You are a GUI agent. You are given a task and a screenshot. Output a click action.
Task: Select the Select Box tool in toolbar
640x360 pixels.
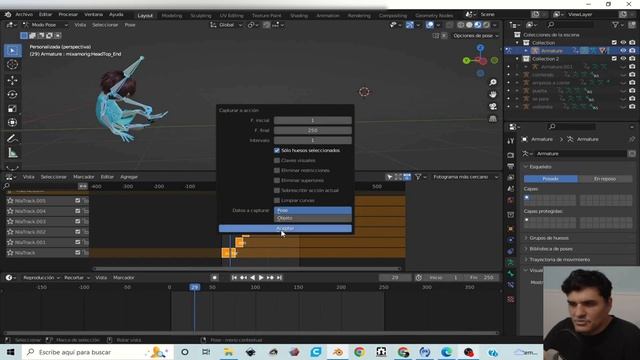12,50
